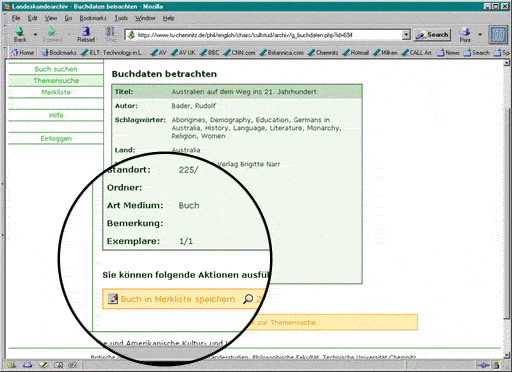
Task: Open the Tools menu
Action: click(x=121, y=18)
